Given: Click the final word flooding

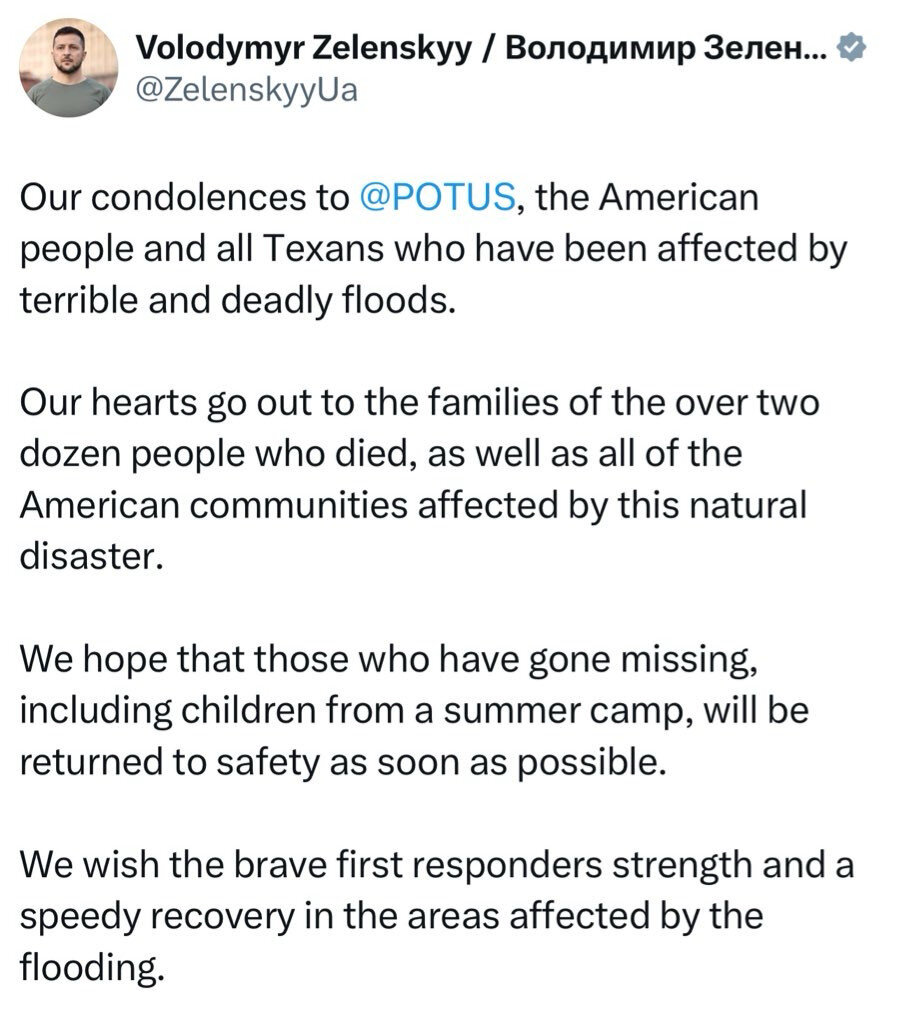Looking at the screenshot, I should 91,968.
